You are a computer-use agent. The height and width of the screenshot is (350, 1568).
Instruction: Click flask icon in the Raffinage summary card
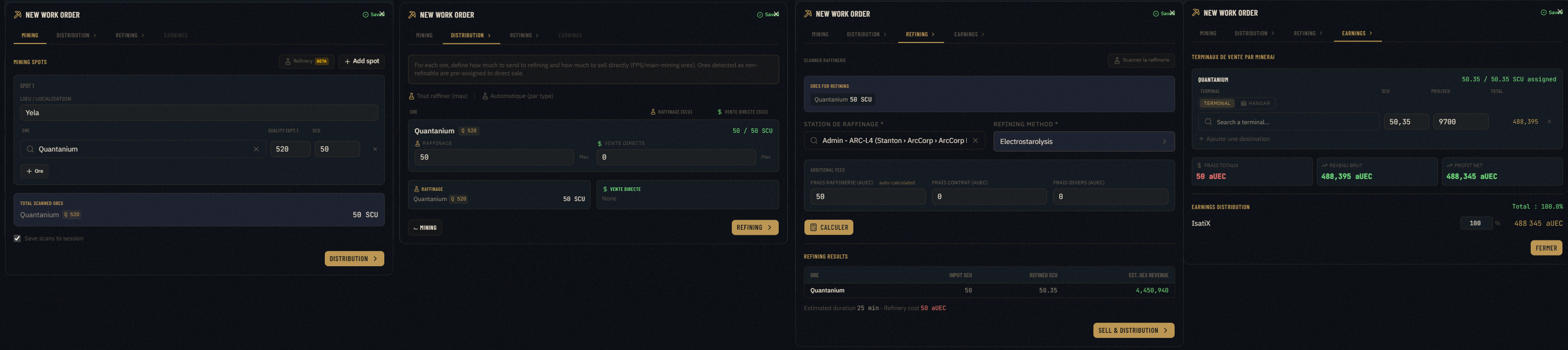417,189
